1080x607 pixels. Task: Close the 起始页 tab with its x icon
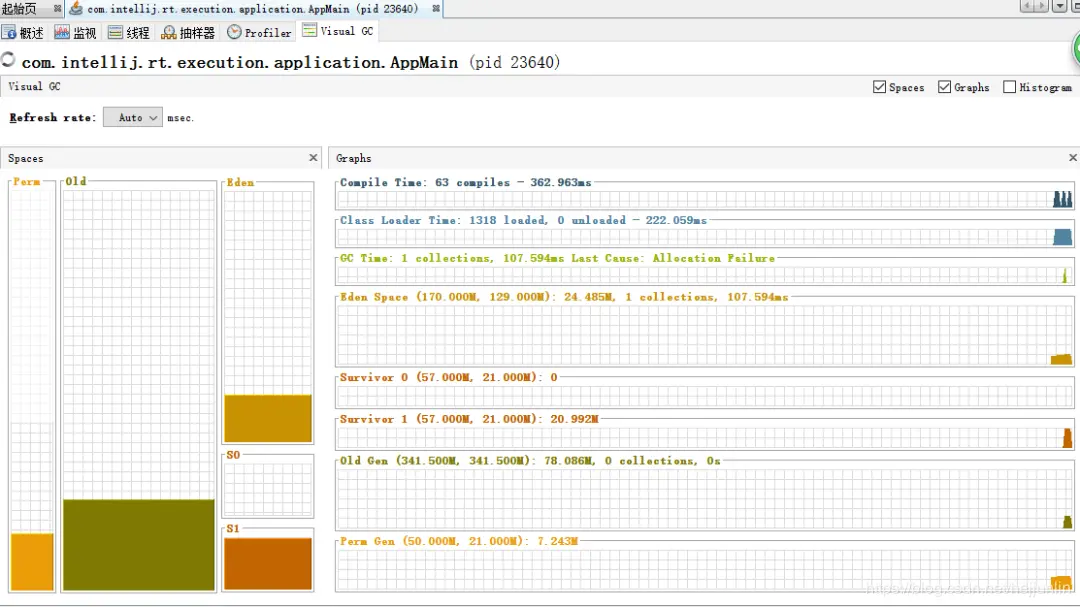57,9
